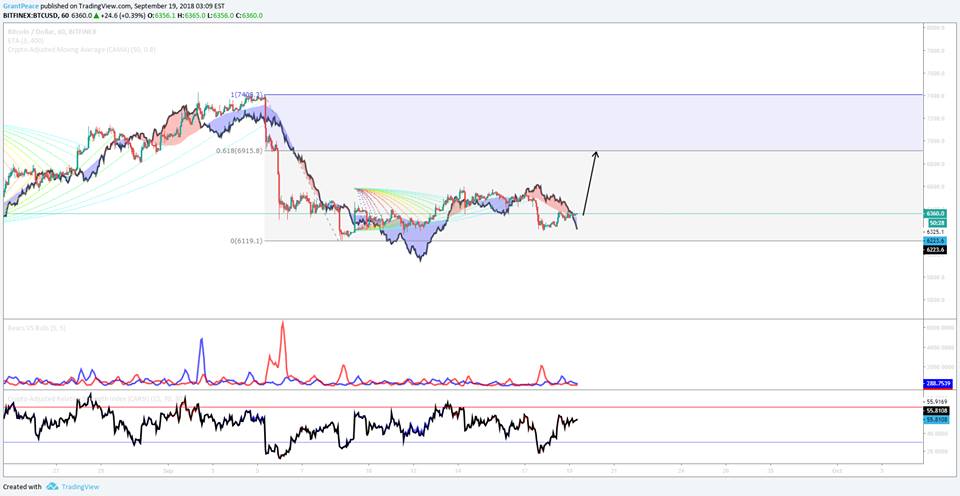Click the light blue 6223.6 price tag

tap(935, 241)
